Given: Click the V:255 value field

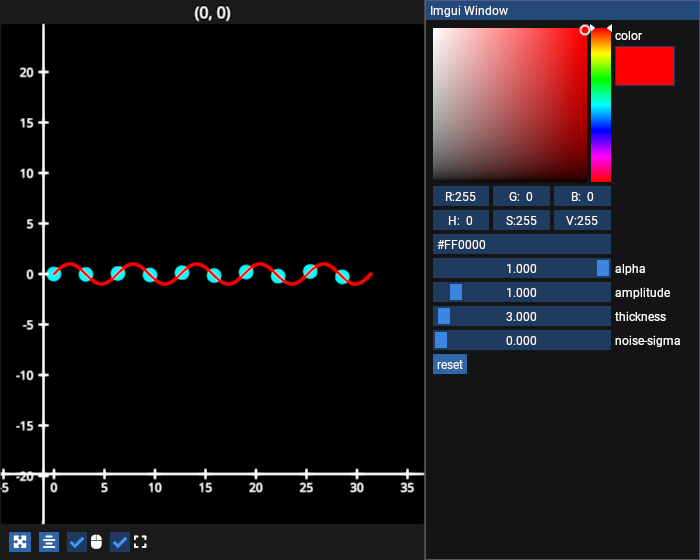Looking at the screenshot, I should pos(582,220).
